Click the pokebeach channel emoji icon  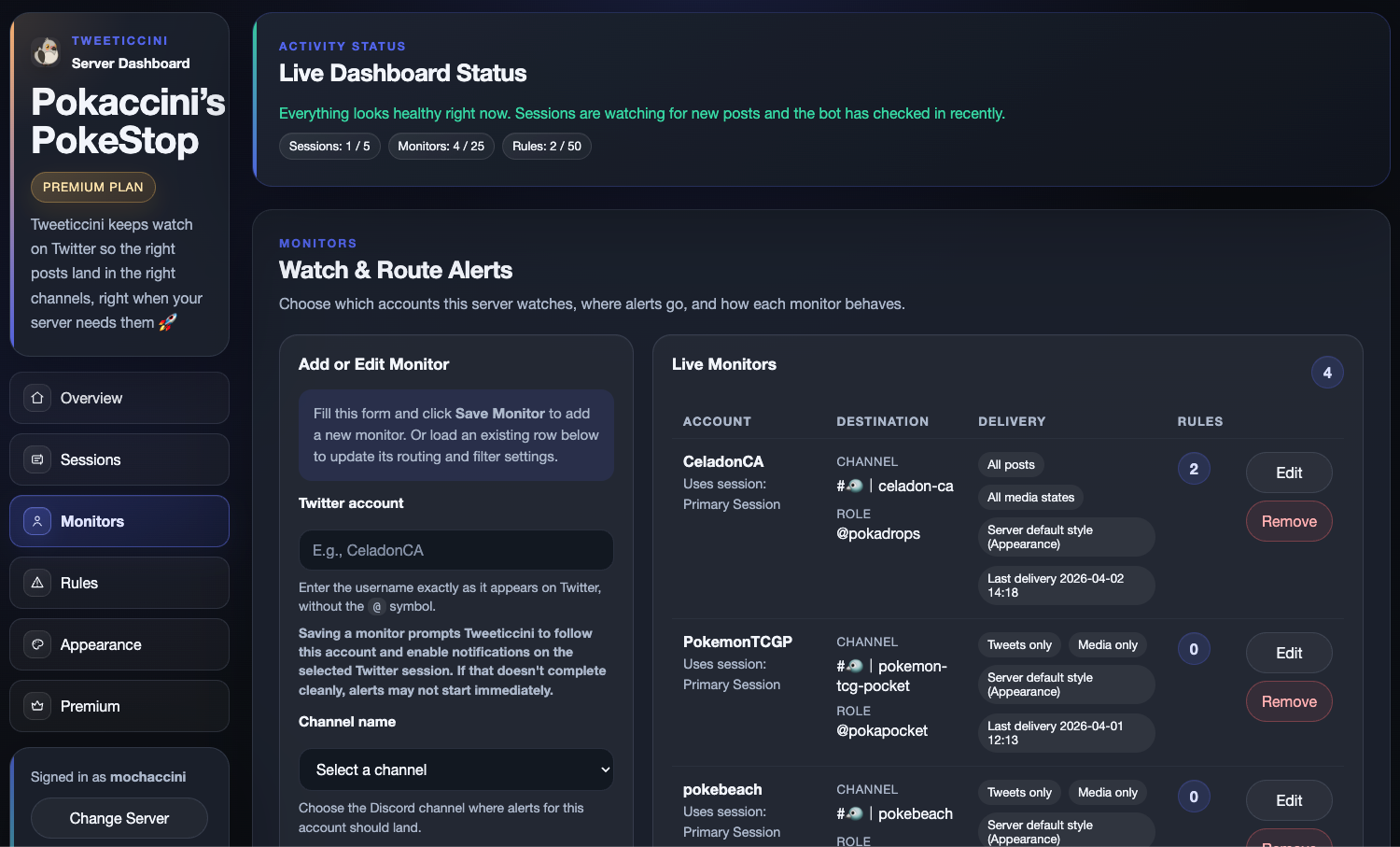coord(855,813)
